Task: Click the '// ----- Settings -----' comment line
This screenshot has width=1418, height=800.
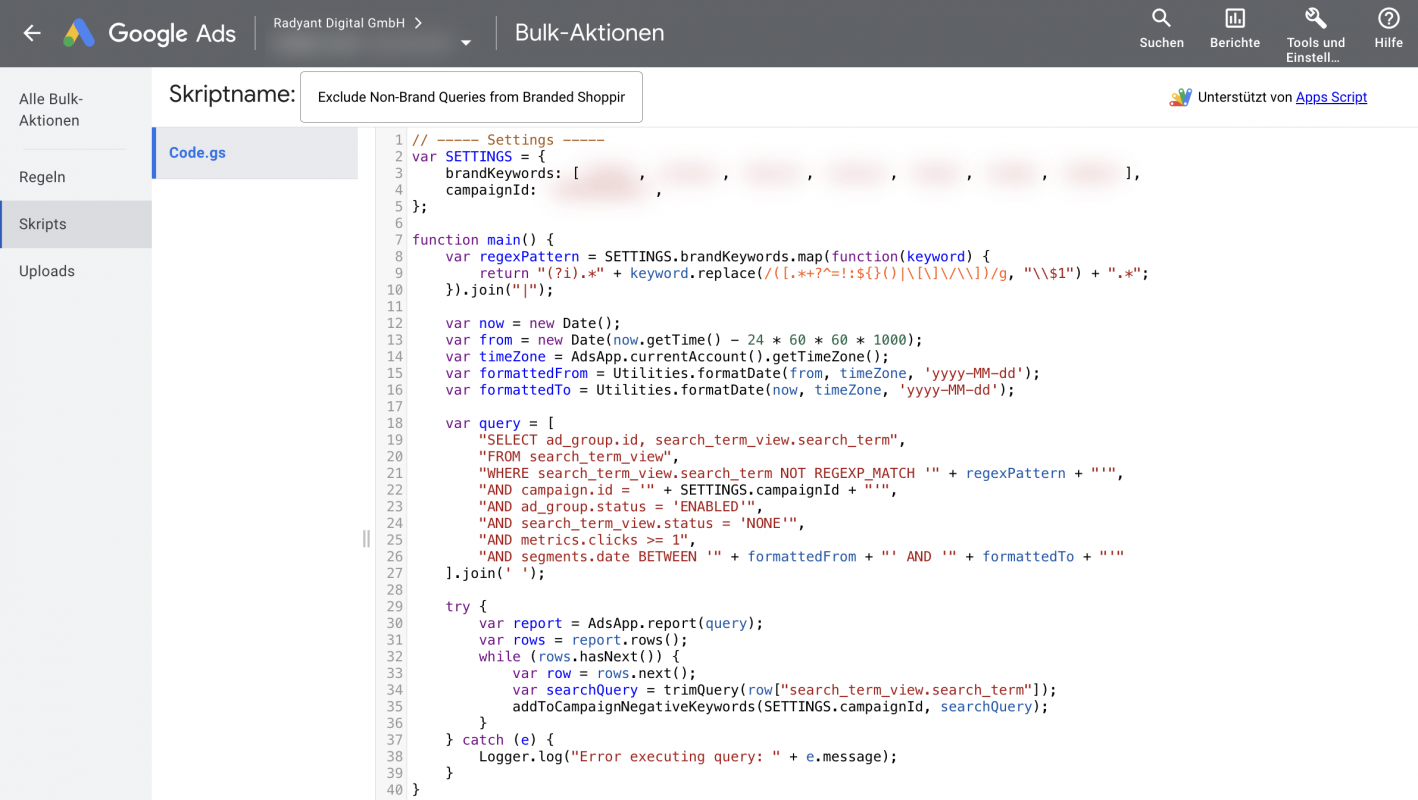Action: tap(508, 140)
